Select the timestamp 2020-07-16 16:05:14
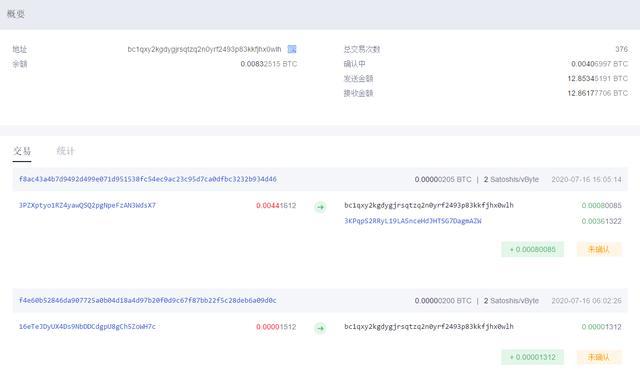The height and width of the screenshot is (378, 640). [x=587, y=179]
